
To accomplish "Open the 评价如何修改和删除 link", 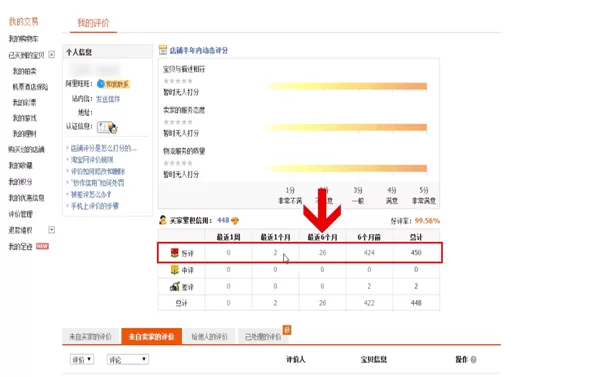I will point(98,171).
